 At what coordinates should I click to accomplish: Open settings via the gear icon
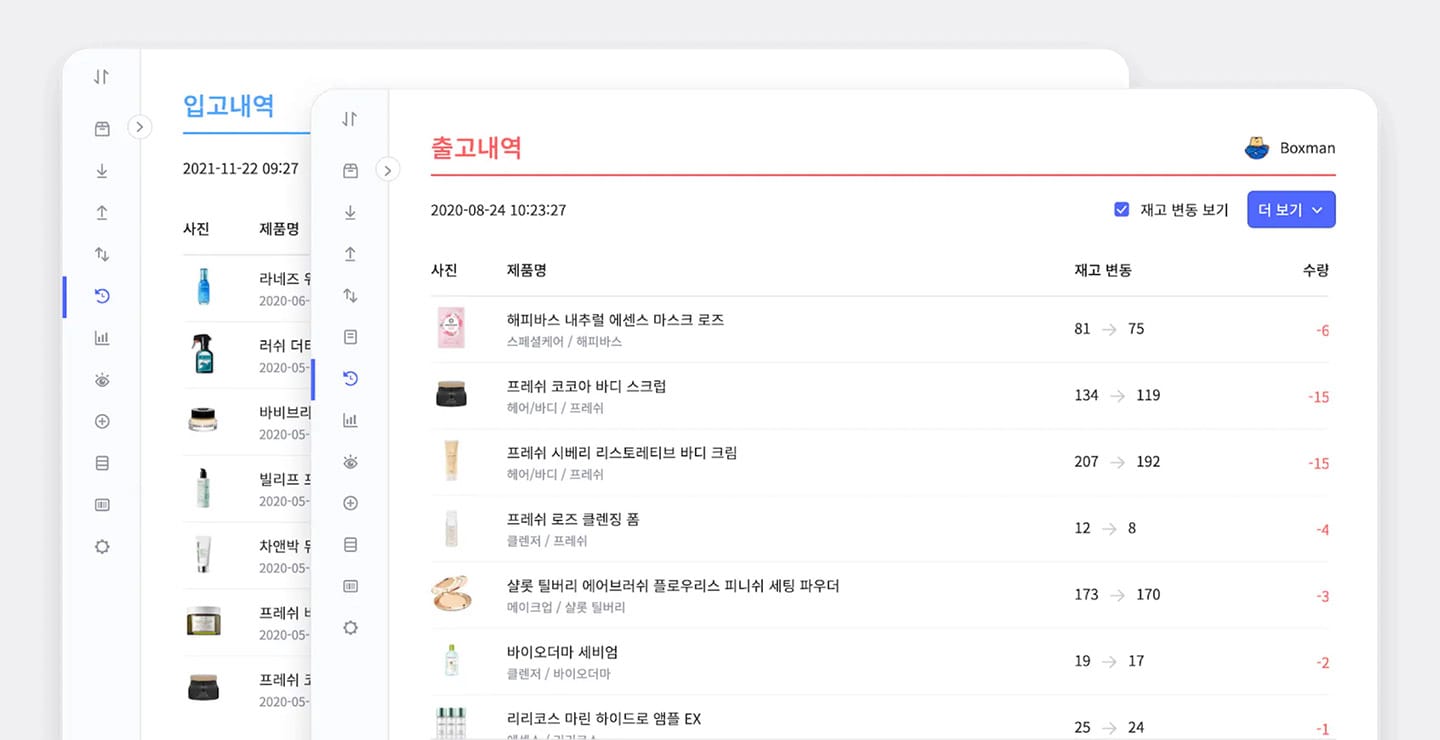click(350, 627)
